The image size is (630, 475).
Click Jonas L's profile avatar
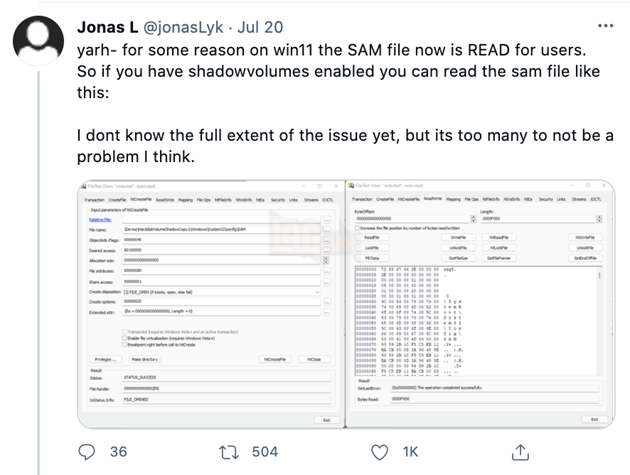(x=37, y=42)
